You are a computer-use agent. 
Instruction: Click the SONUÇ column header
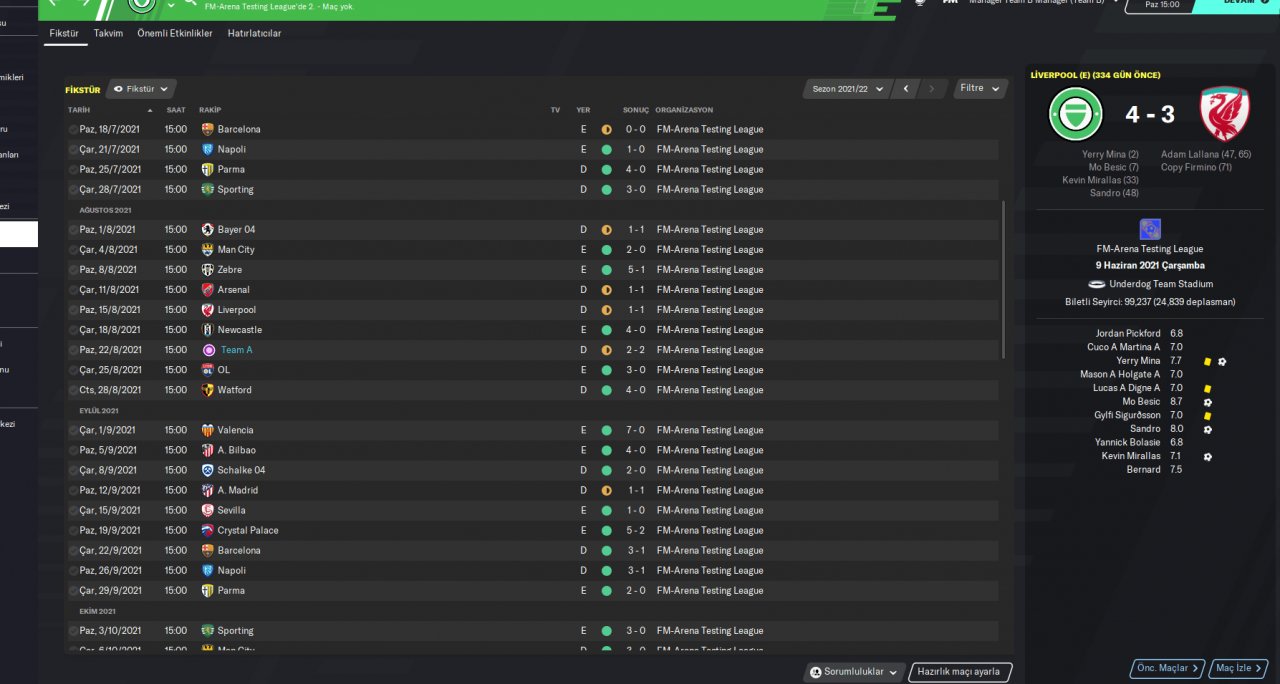(x=636, y=110)
